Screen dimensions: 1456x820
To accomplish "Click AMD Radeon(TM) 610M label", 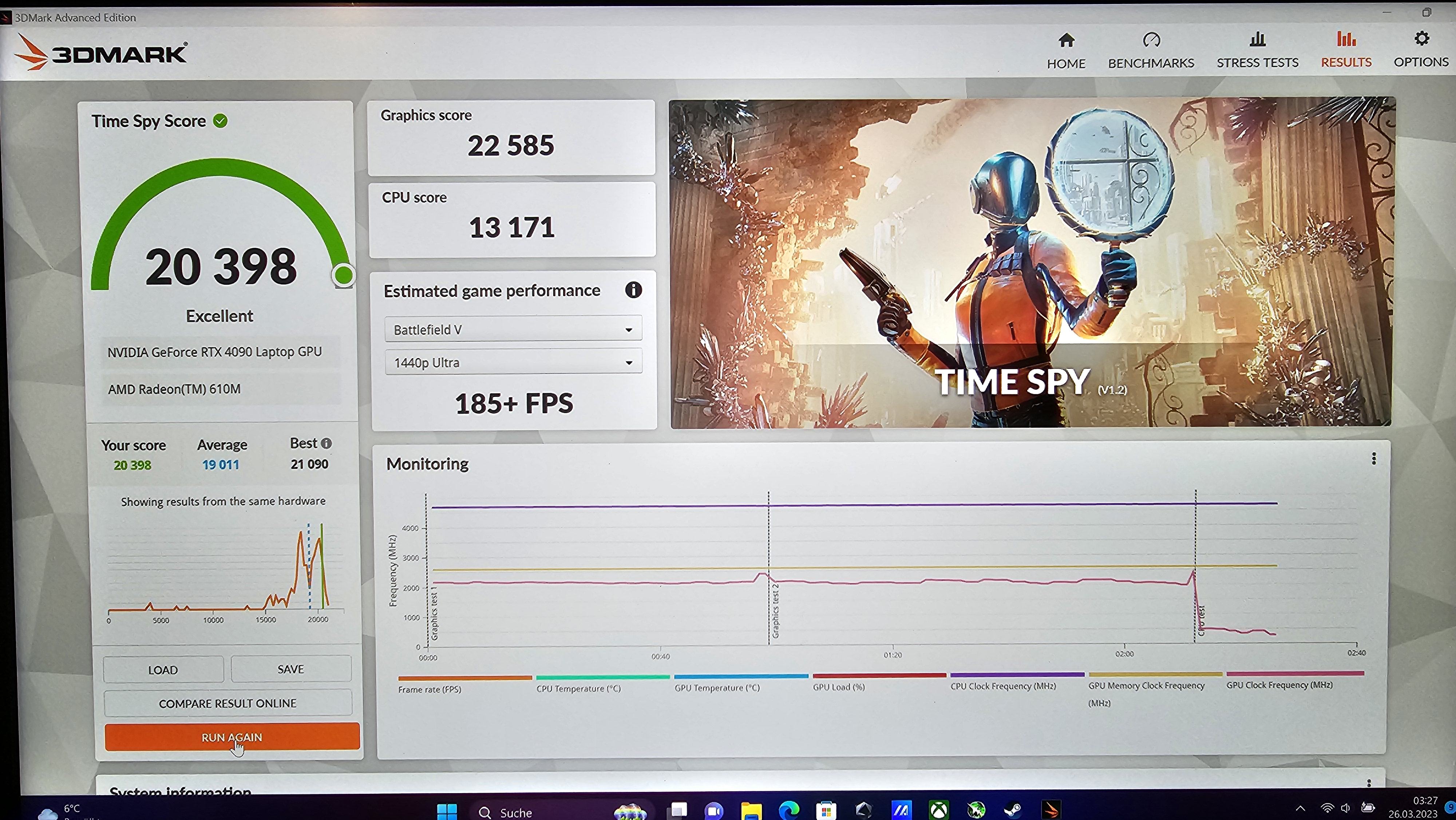I will [174, 389].
